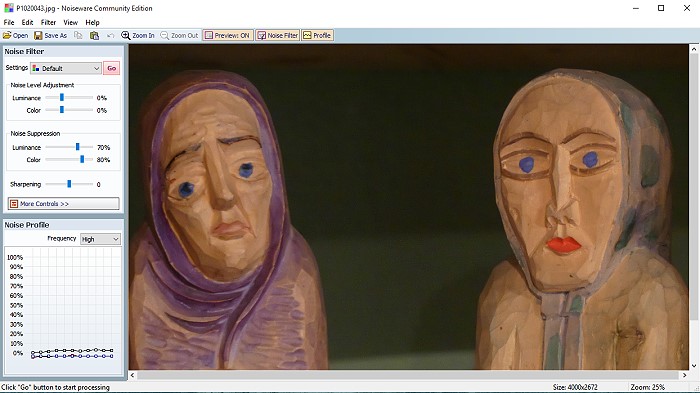This screenshot has height=393, width=700.
Task: Open the Help menu
Action: [x=92, y=22]
